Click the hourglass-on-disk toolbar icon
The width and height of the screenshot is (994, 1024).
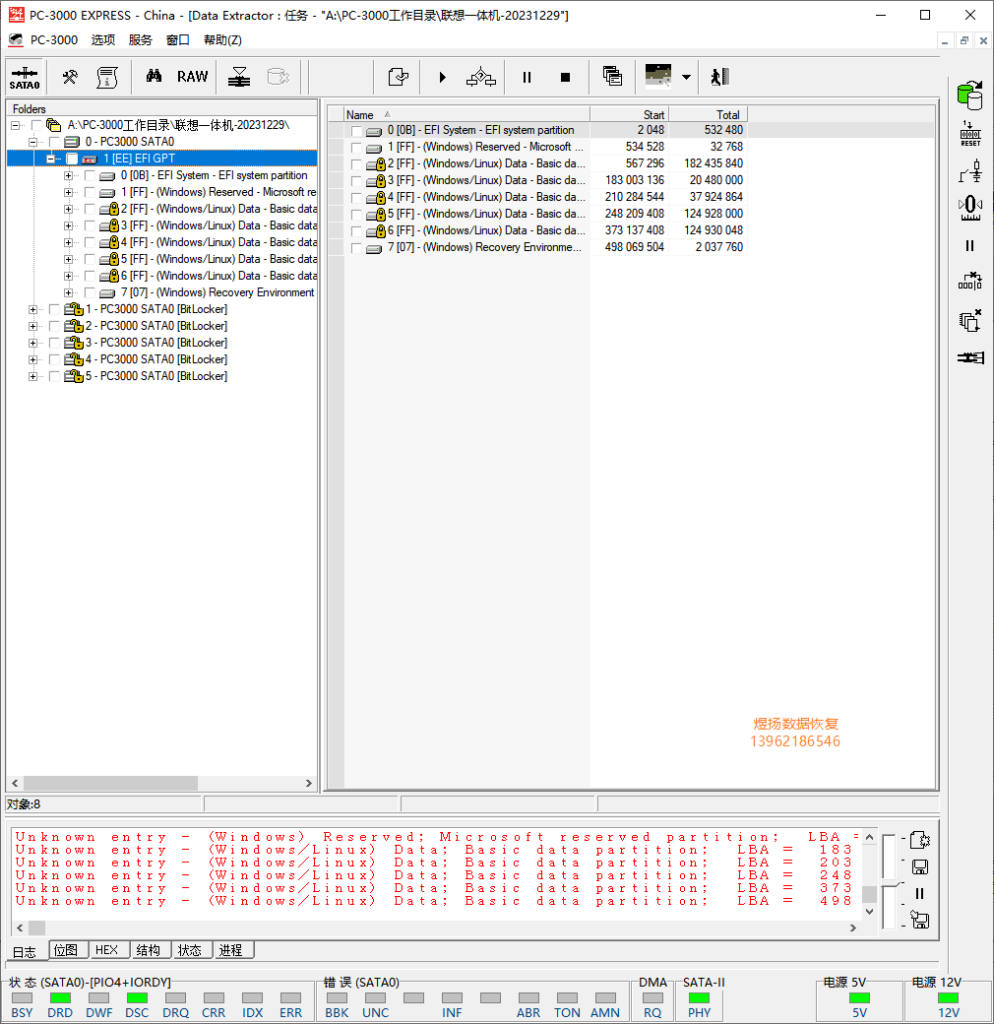[239, 77]
